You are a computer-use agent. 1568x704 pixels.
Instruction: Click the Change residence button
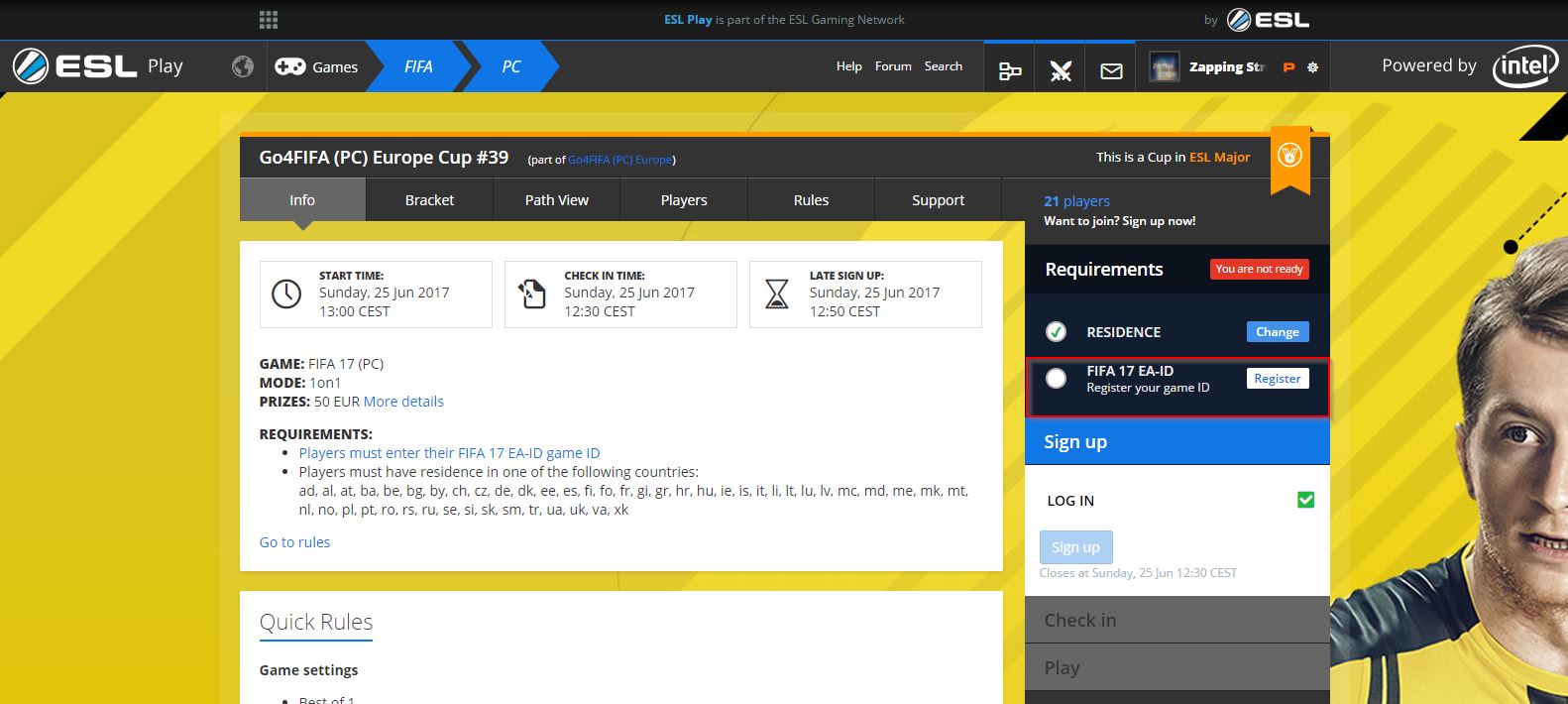pyautogui.click(x=1278, y=332)
